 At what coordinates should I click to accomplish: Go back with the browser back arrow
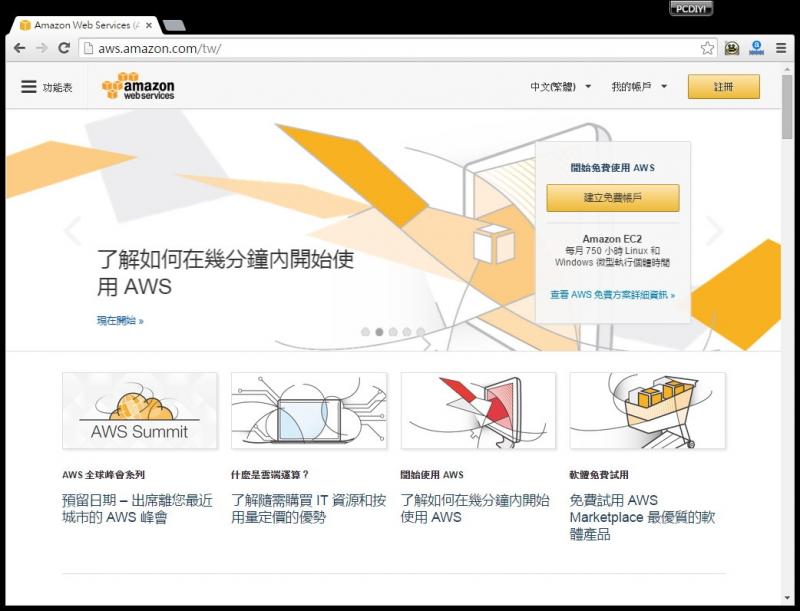point(19,48)
